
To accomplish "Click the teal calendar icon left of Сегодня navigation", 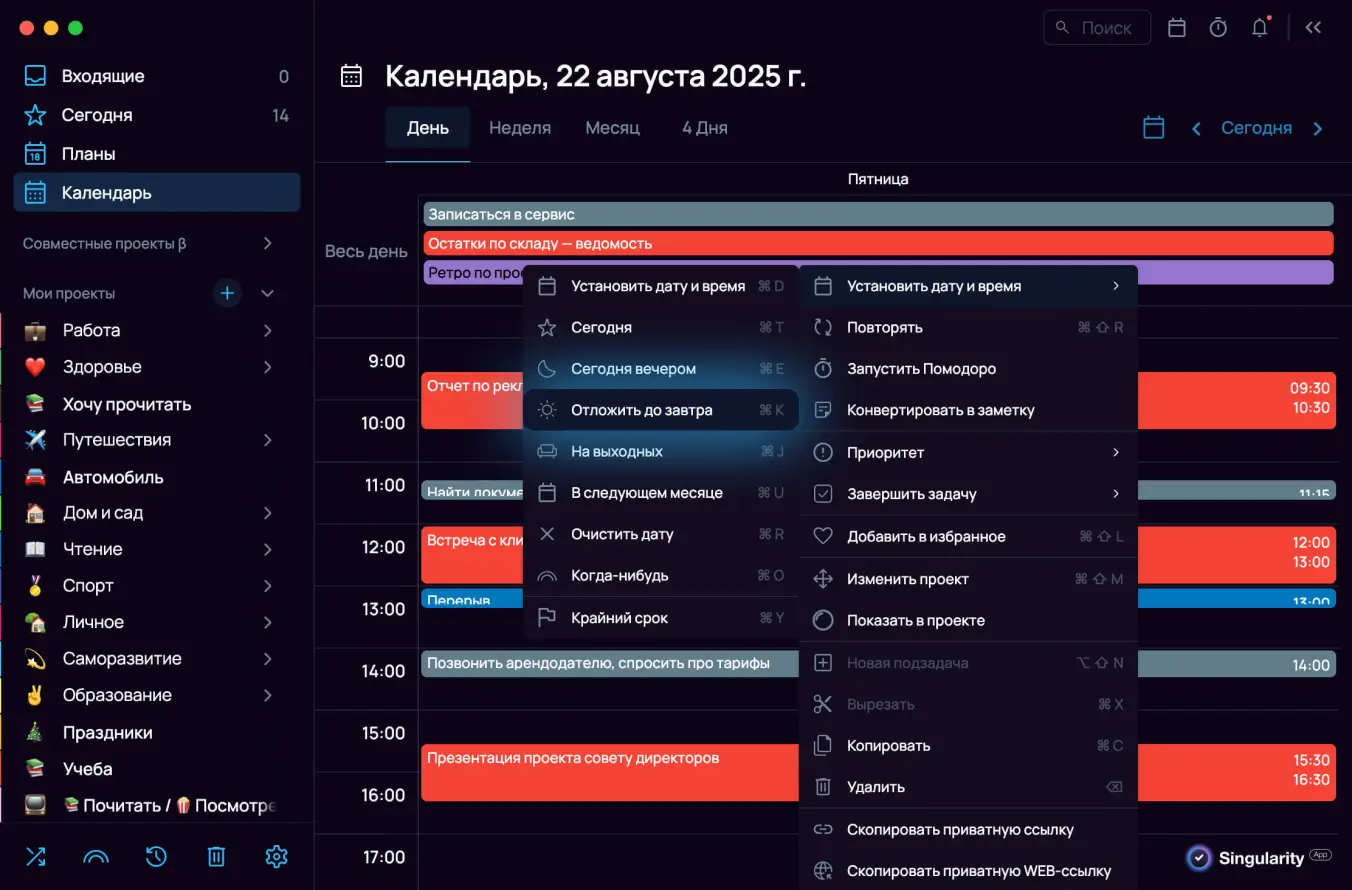I will (x=1153, y=128).
